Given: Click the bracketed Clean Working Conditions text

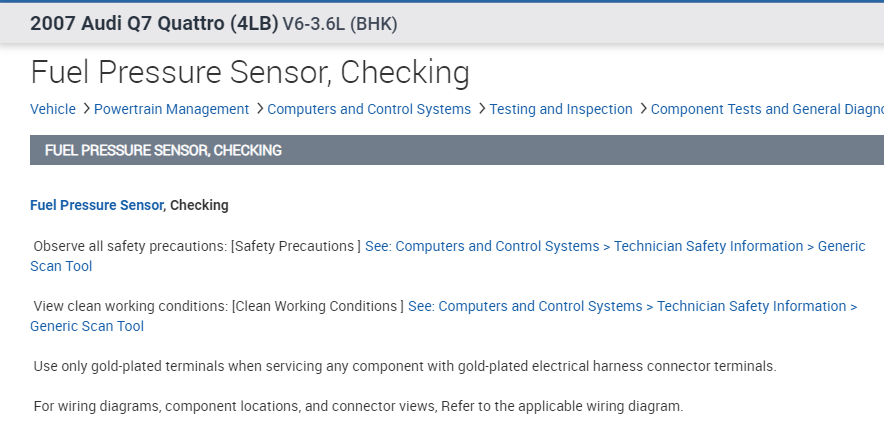Looking at the screenshot, I should point(318,306).
